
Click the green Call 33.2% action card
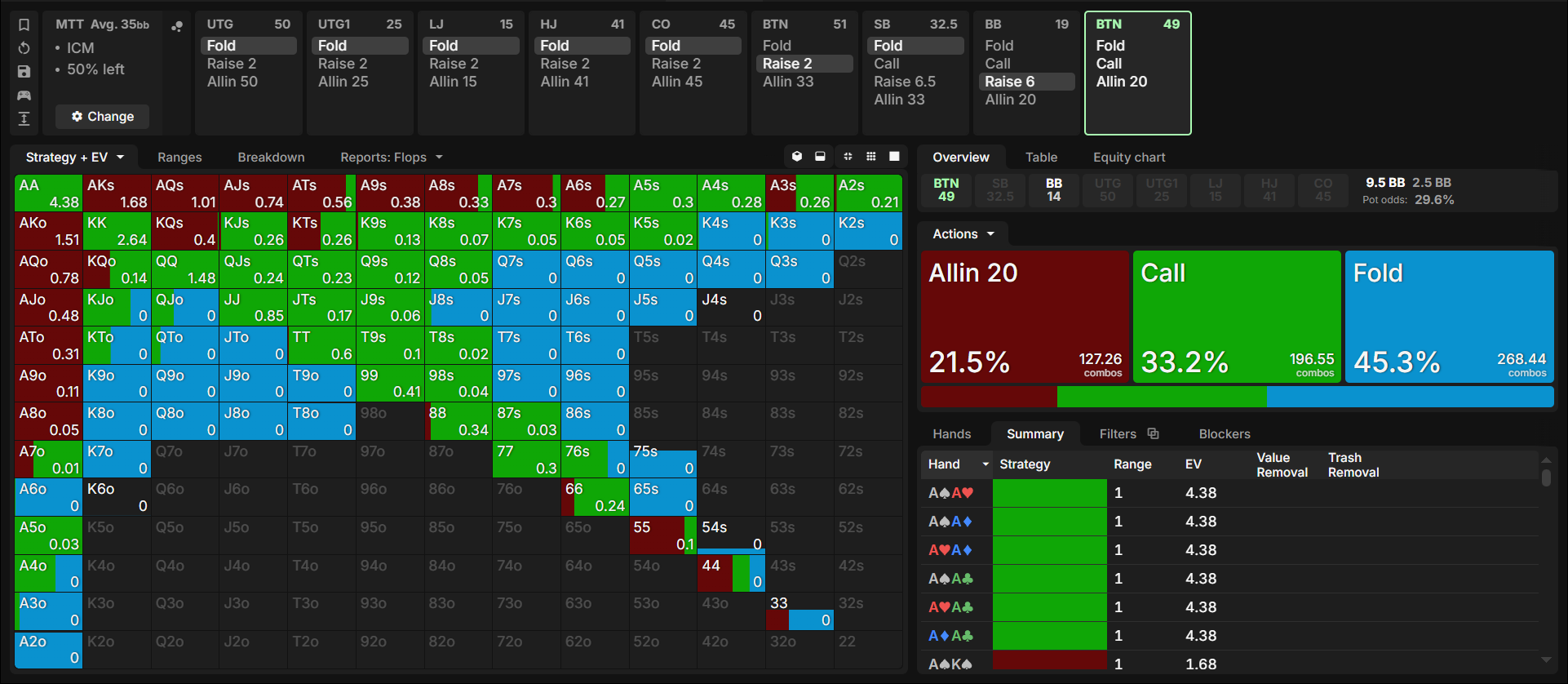click(1237, 317)
